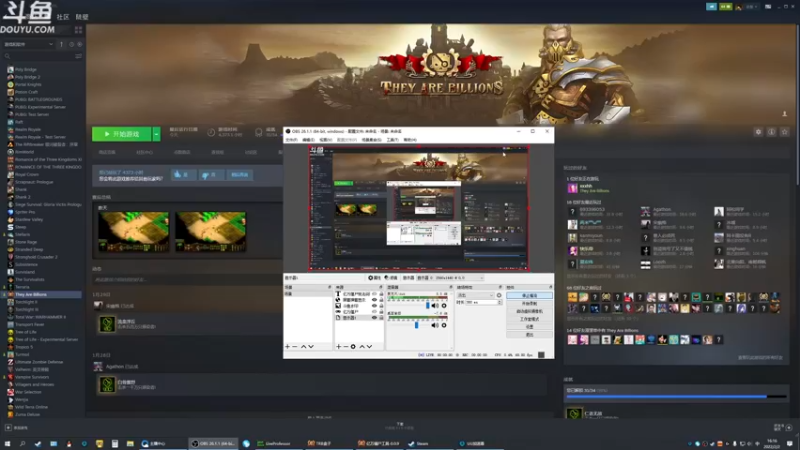Viewport: 800px width, 450px height.
Task: Open Steam game info icon
Action: [x=771, y=132]
